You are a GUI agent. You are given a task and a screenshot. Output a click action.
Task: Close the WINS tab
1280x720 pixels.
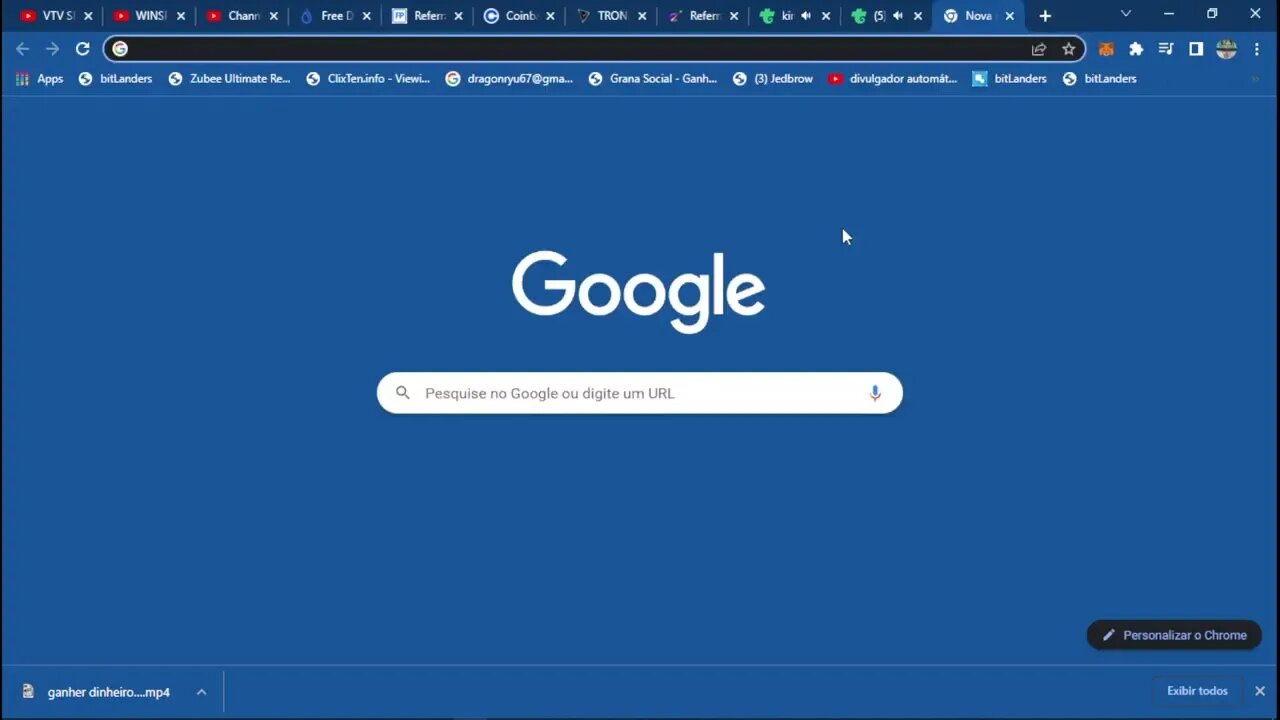[181, 16]
